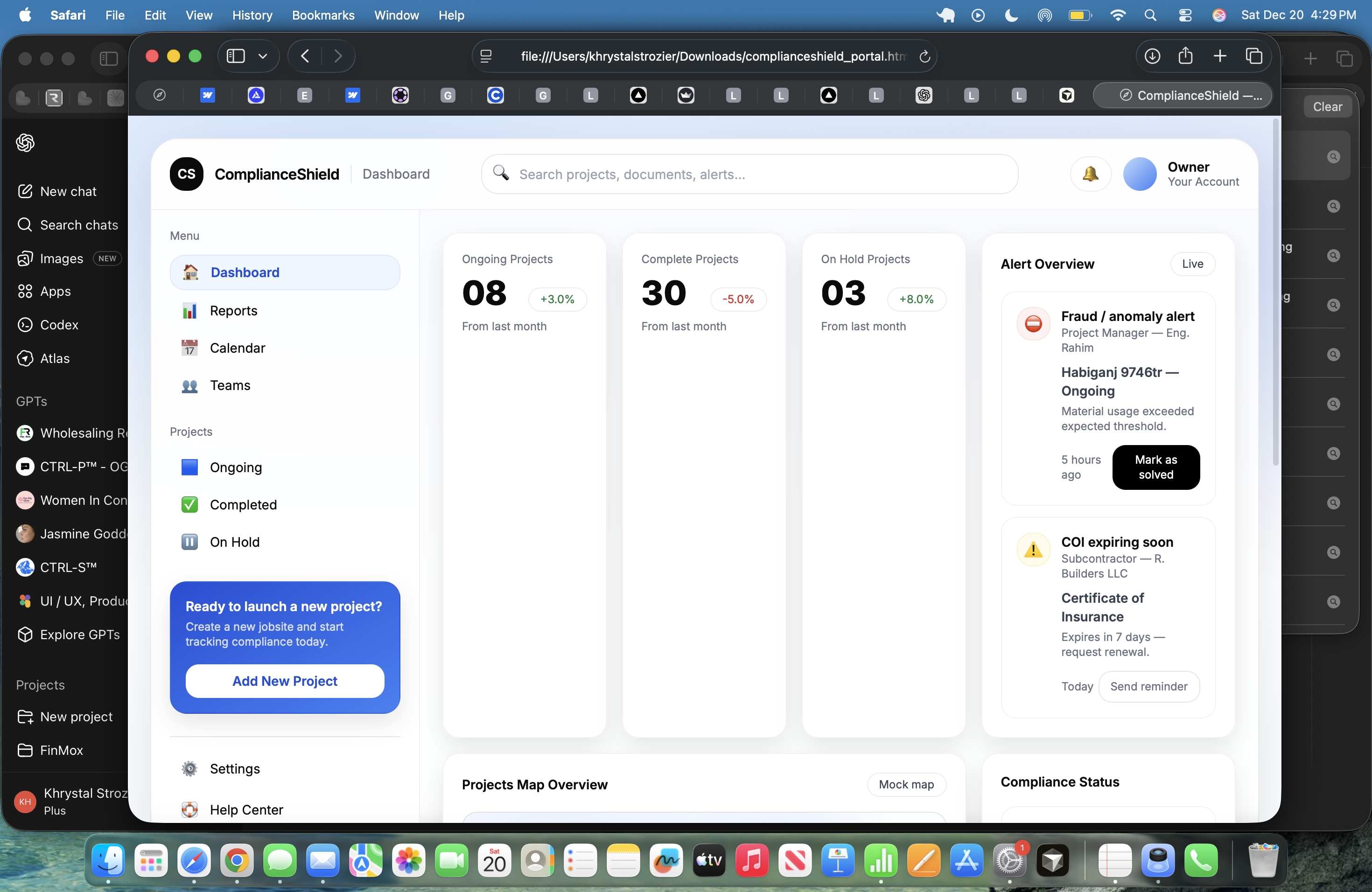This screenshot has width=1372, height=892.
Task: Open the Bookmarks menu in menu bar
Action: point(323,15)
